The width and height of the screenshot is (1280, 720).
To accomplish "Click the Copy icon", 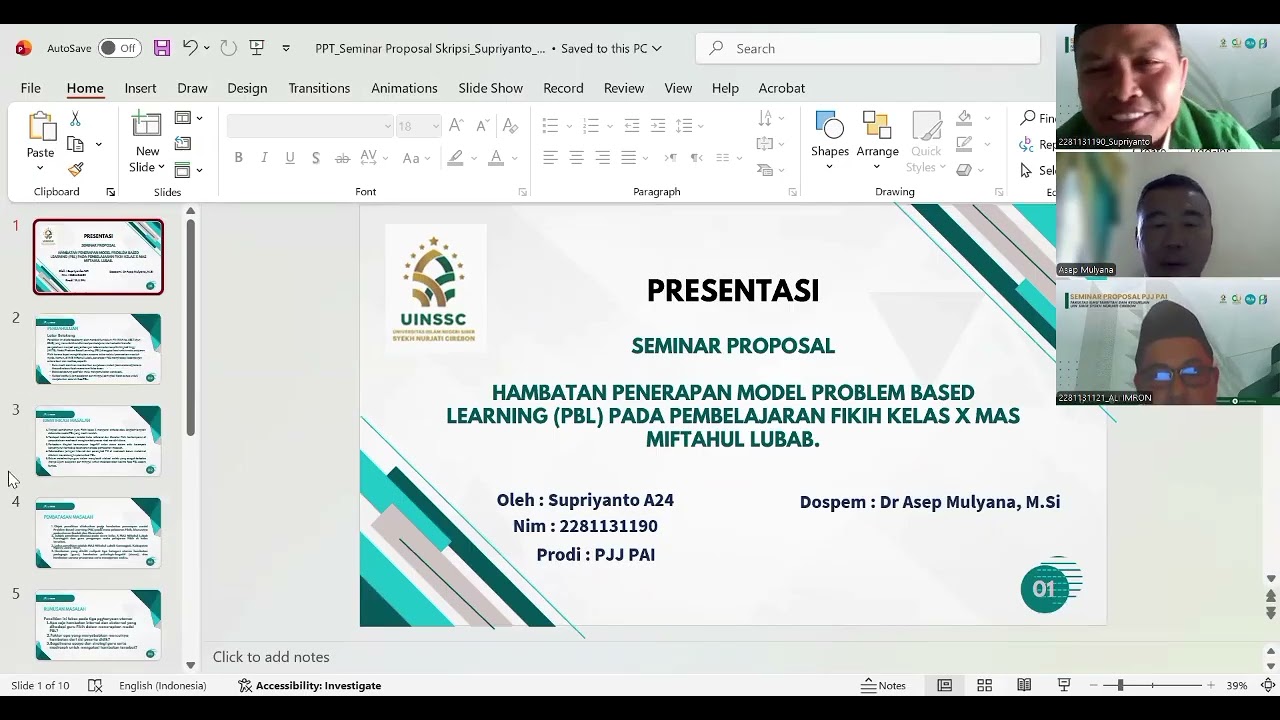I will pyautogui.click(x=76, y=144).
